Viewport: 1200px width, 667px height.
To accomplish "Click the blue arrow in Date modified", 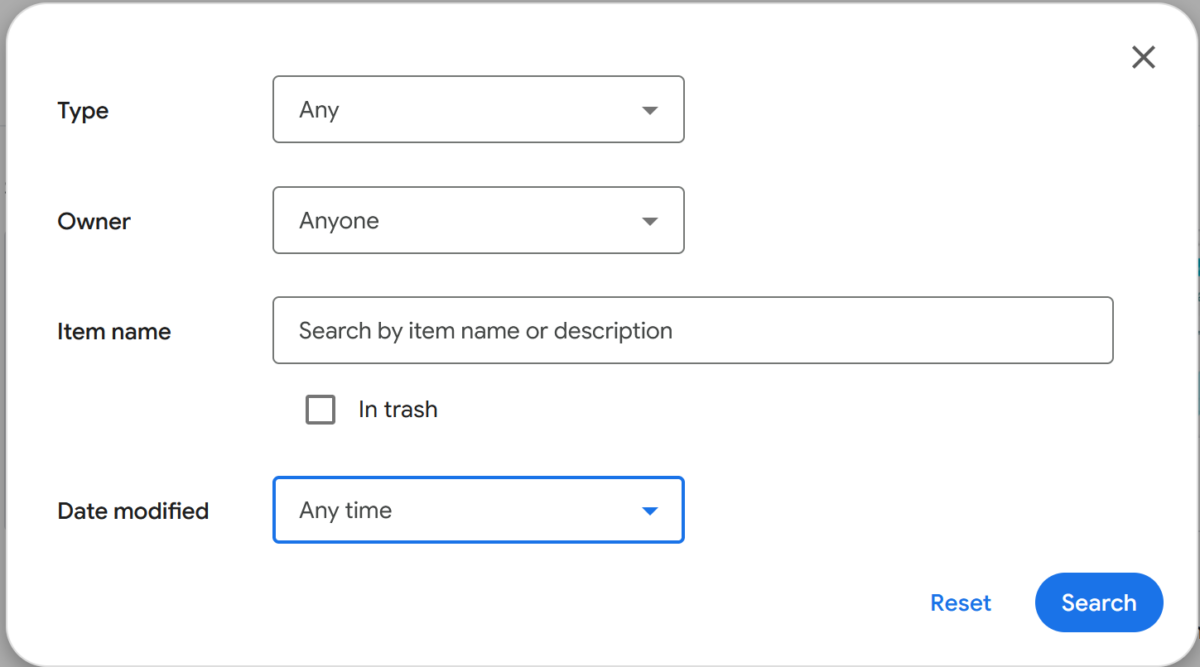I will (x=650, y=511).
